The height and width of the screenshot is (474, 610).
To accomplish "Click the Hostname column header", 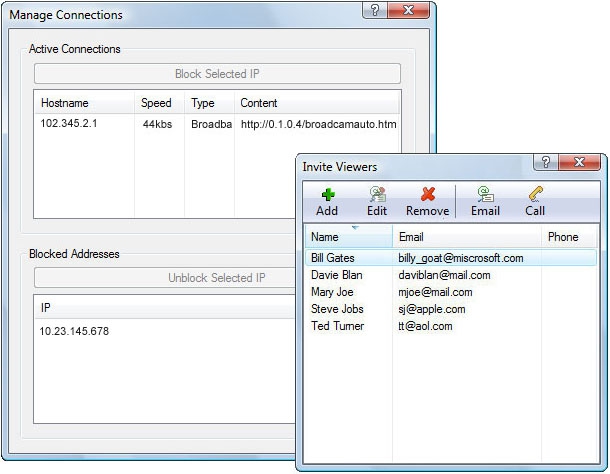I will pyautogui.click(x=84, y=103).
